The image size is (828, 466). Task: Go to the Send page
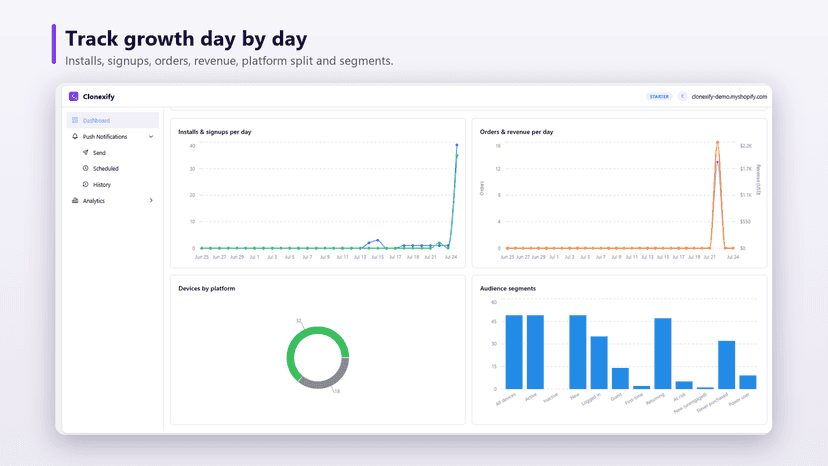click(x=99, y=153)
